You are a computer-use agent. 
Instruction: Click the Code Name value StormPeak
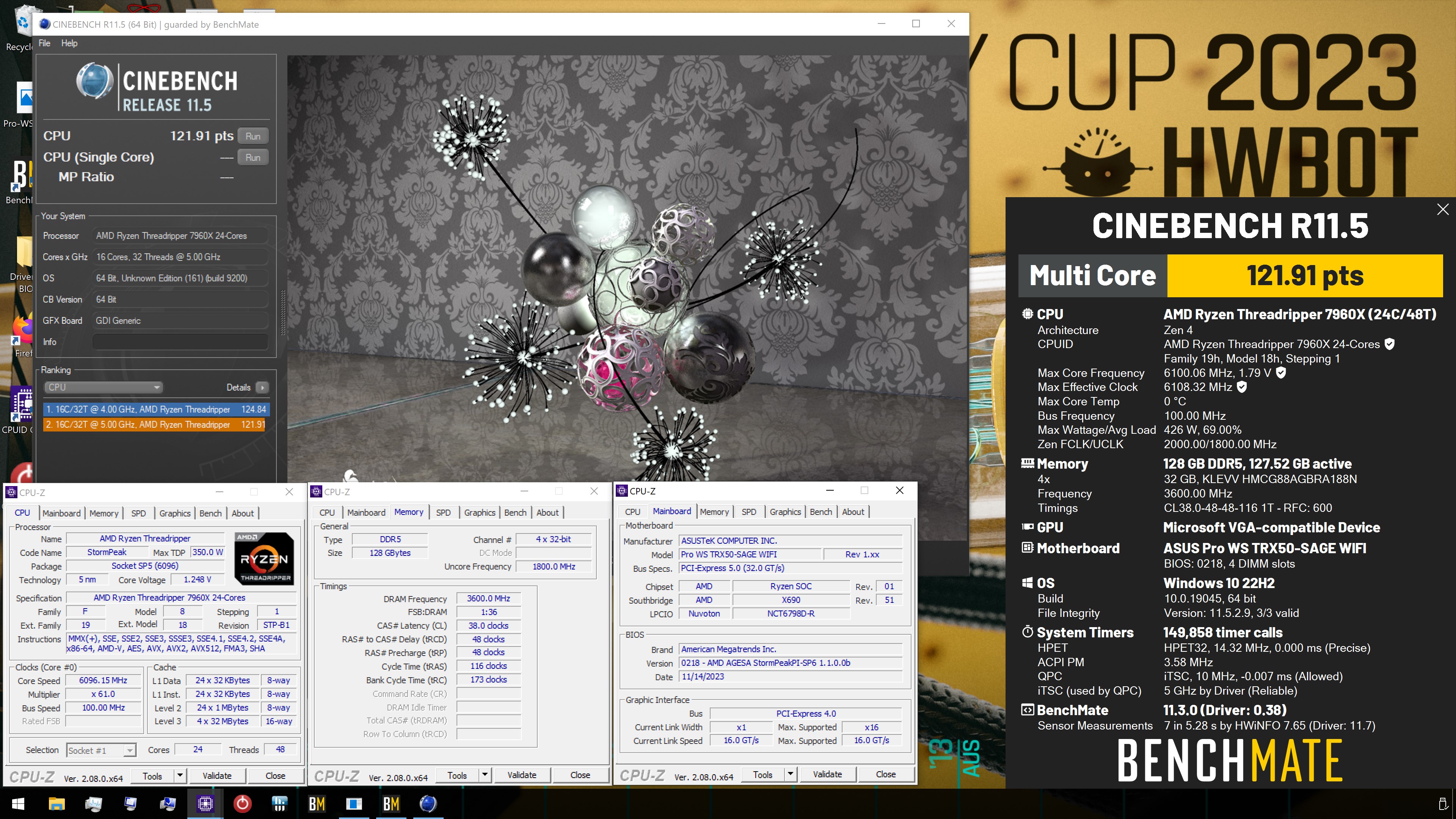click(x=107, y=552)
